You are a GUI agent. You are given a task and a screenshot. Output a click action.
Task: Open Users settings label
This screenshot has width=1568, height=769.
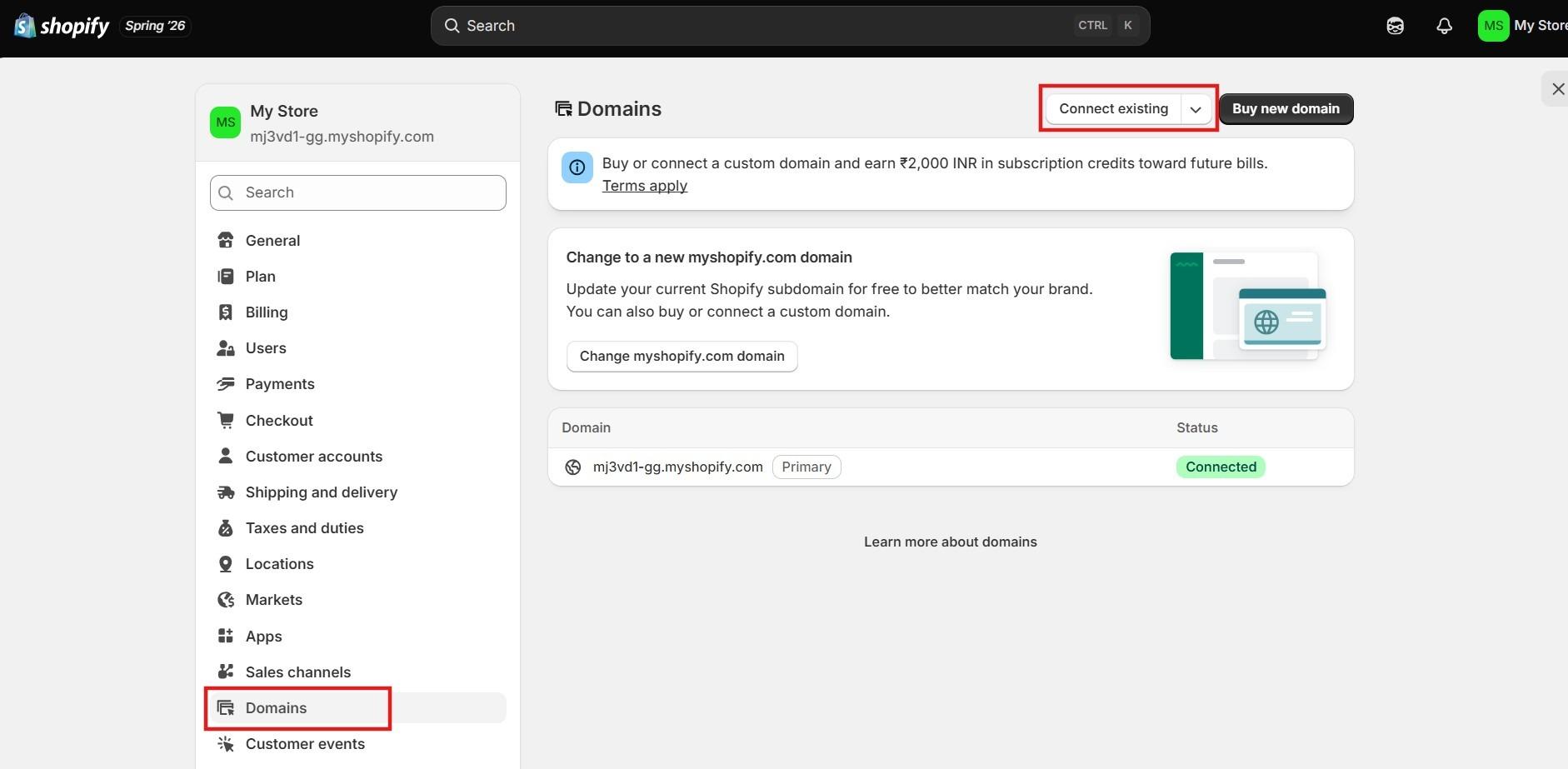click(266, 348)
